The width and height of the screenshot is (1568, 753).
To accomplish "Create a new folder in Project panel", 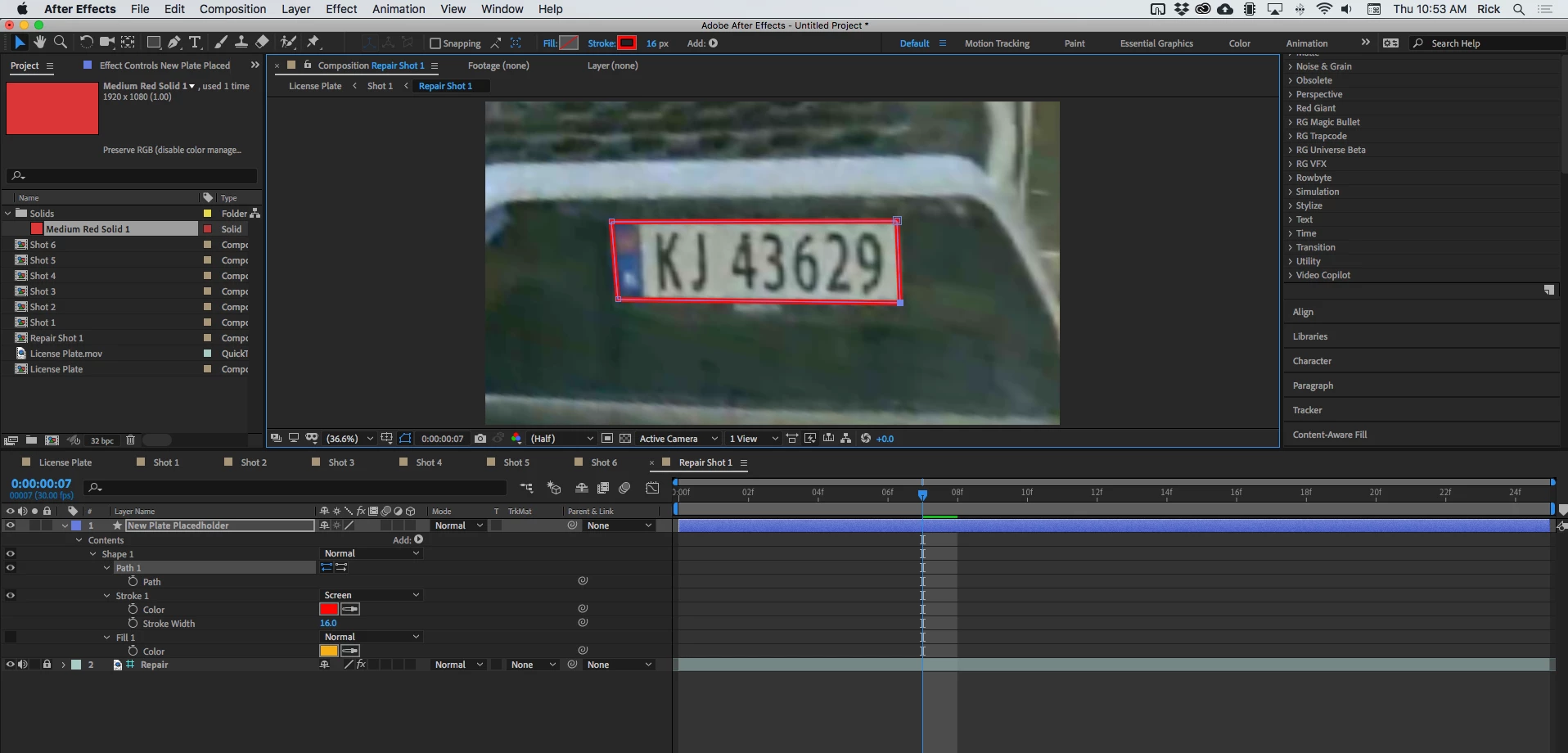I will click(x=31, y=440).
